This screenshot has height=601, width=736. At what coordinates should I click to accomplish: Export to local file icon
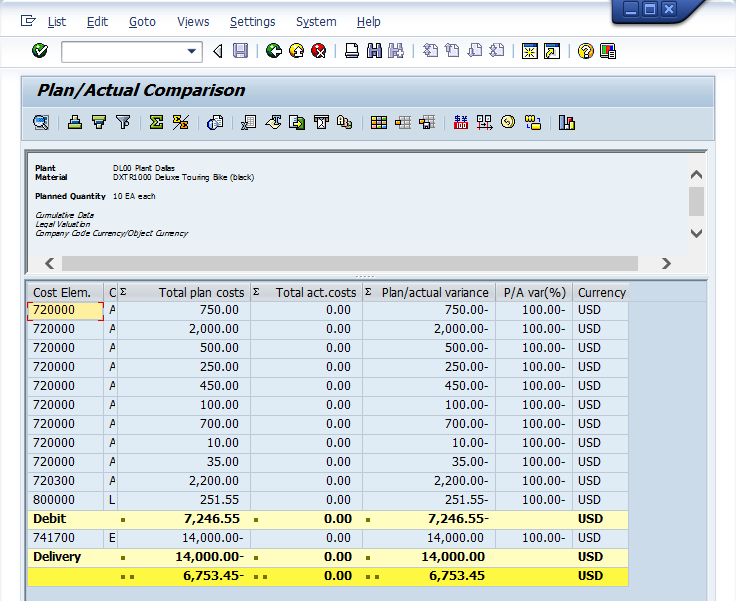click(x=297, y=123)
